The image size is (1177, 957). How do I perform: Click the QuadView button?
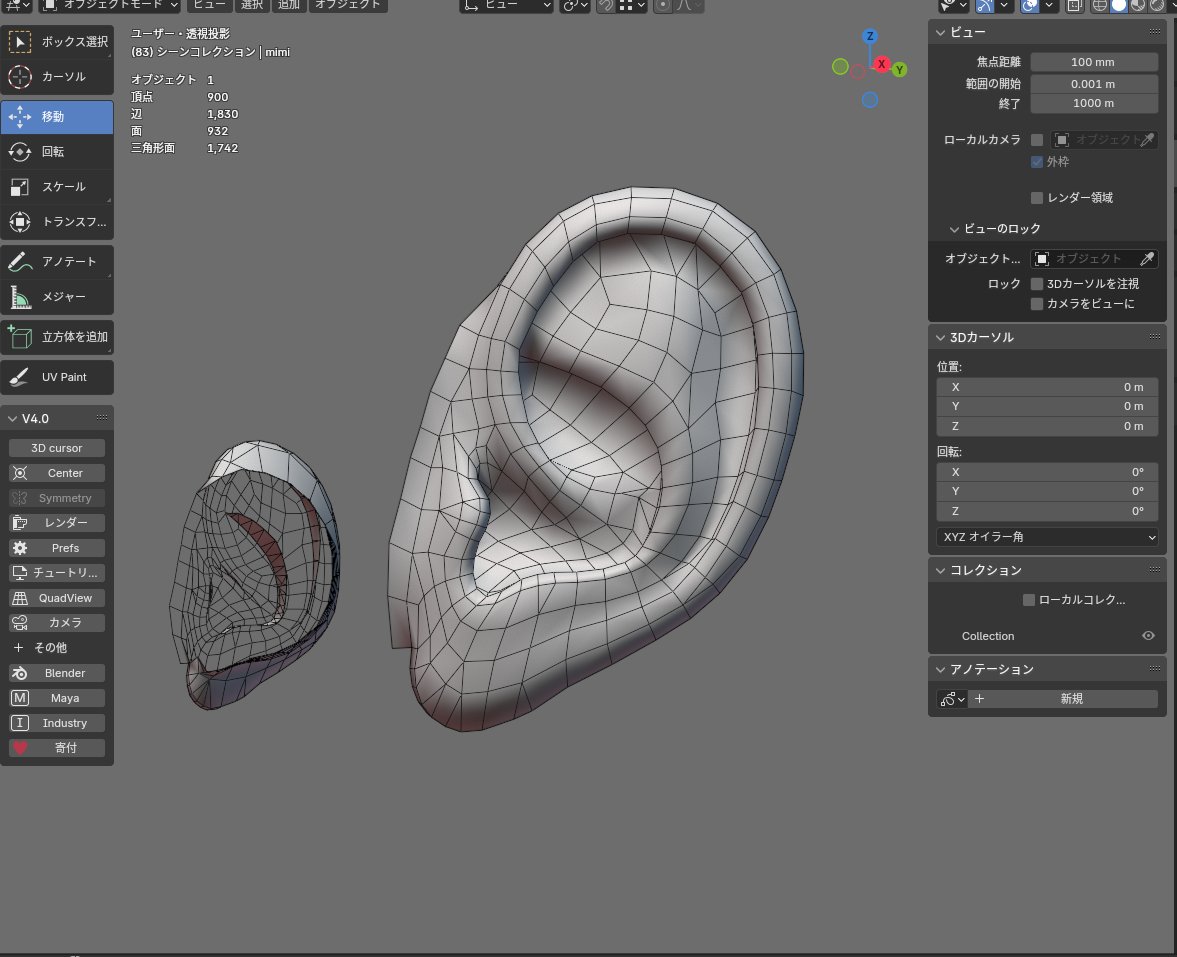tap(57, 598)
